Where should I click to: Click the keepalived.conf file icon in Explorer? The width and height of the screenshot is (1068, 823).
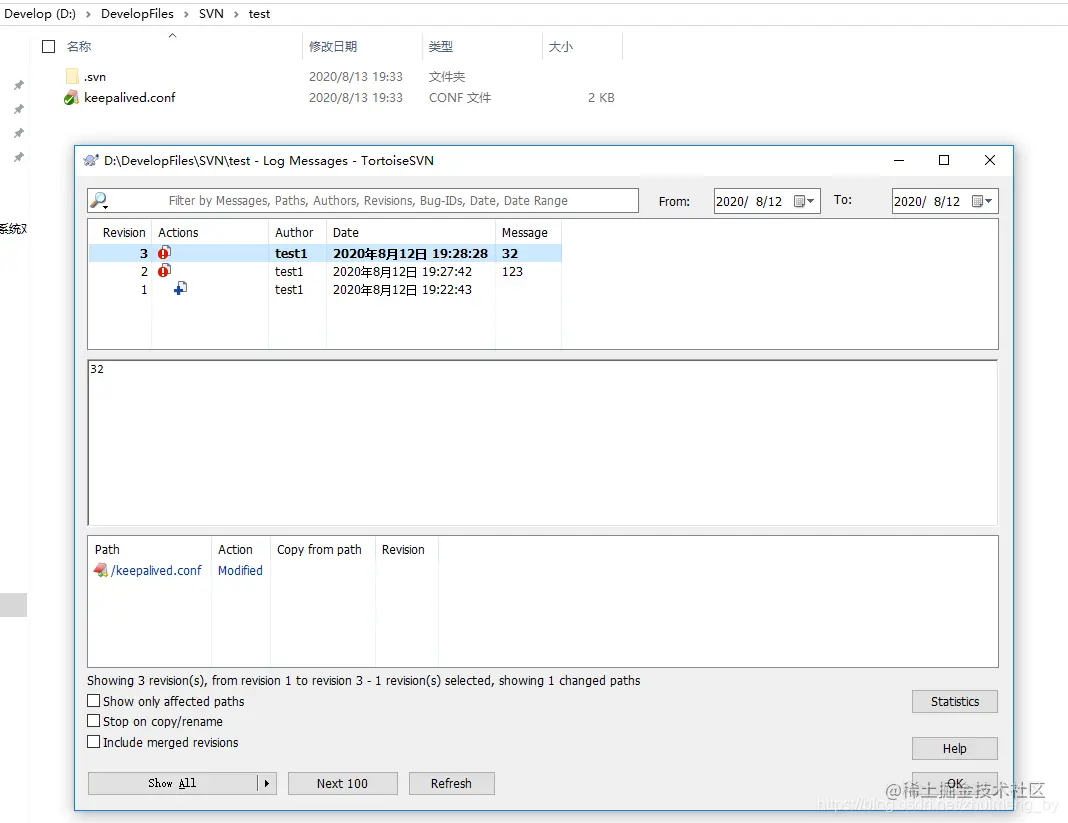(72, 97)
